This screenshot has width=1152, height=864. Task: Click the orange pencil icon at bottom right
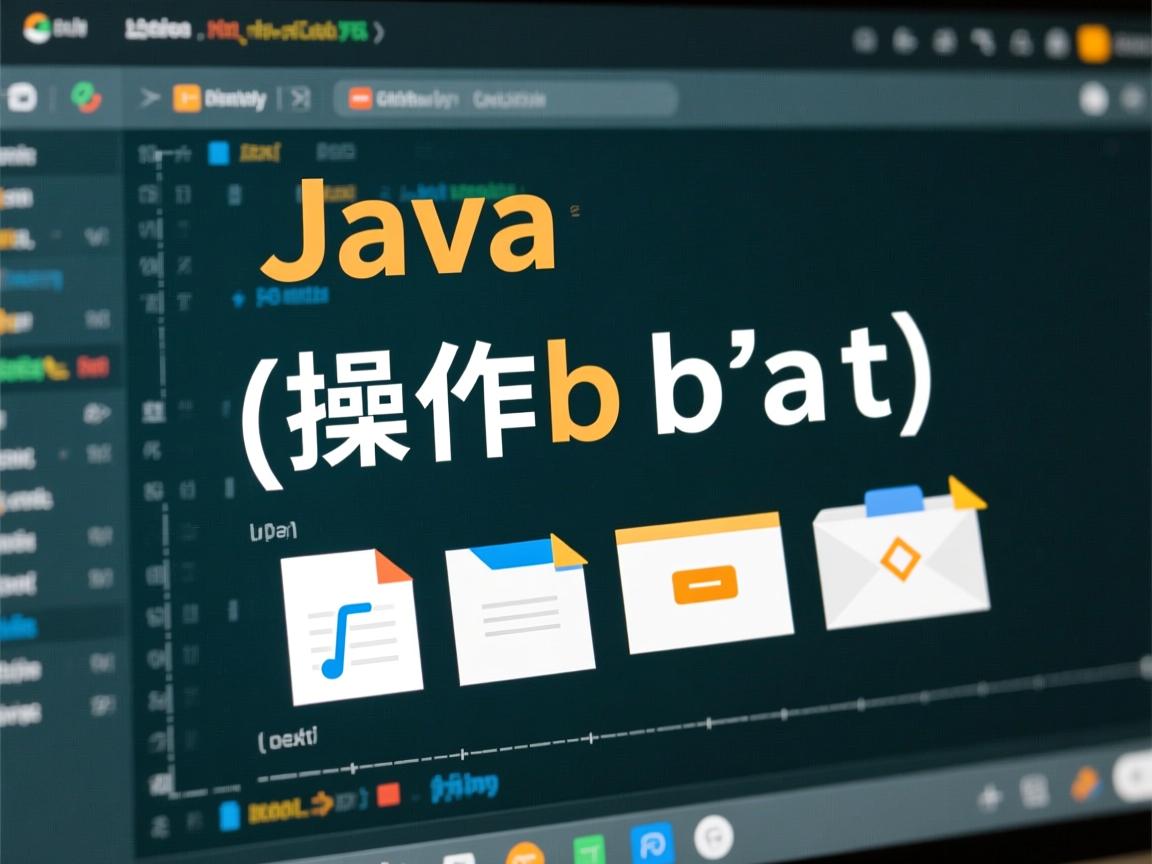click(x=1084, y=786)
